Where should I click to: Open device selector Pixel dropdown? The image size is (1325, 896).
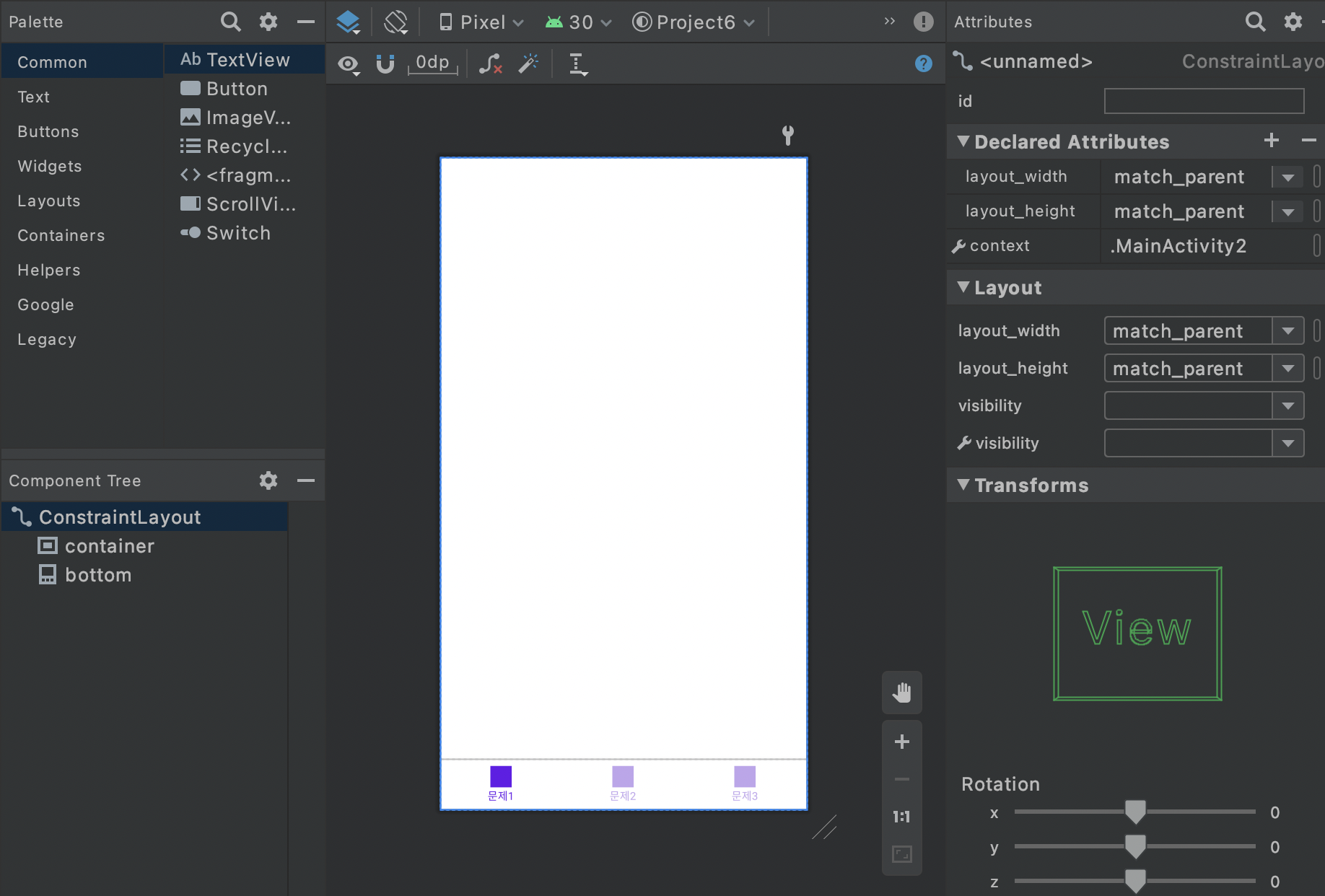481,22
